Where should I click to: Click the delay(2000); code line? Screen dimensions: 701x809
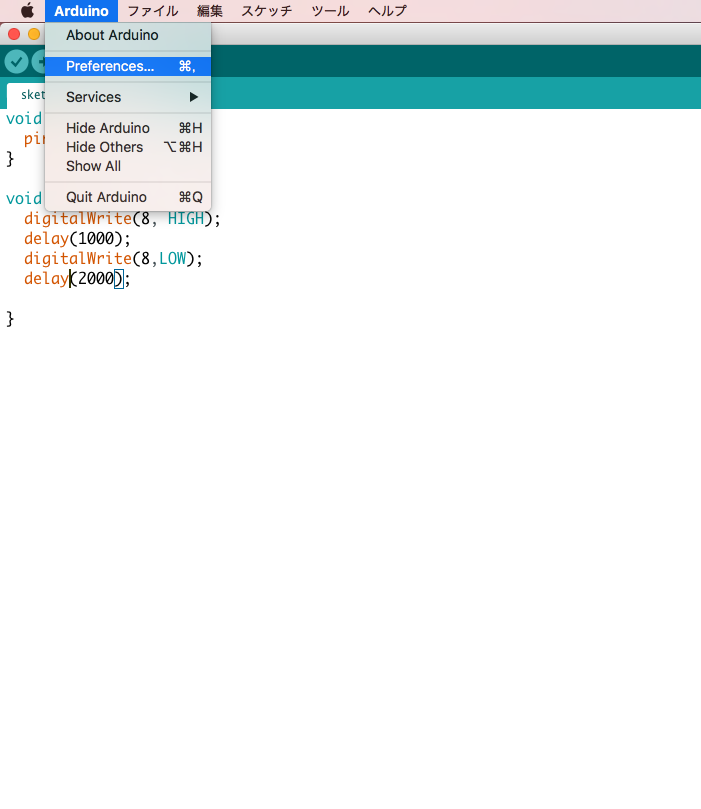[x=77, y=279]
